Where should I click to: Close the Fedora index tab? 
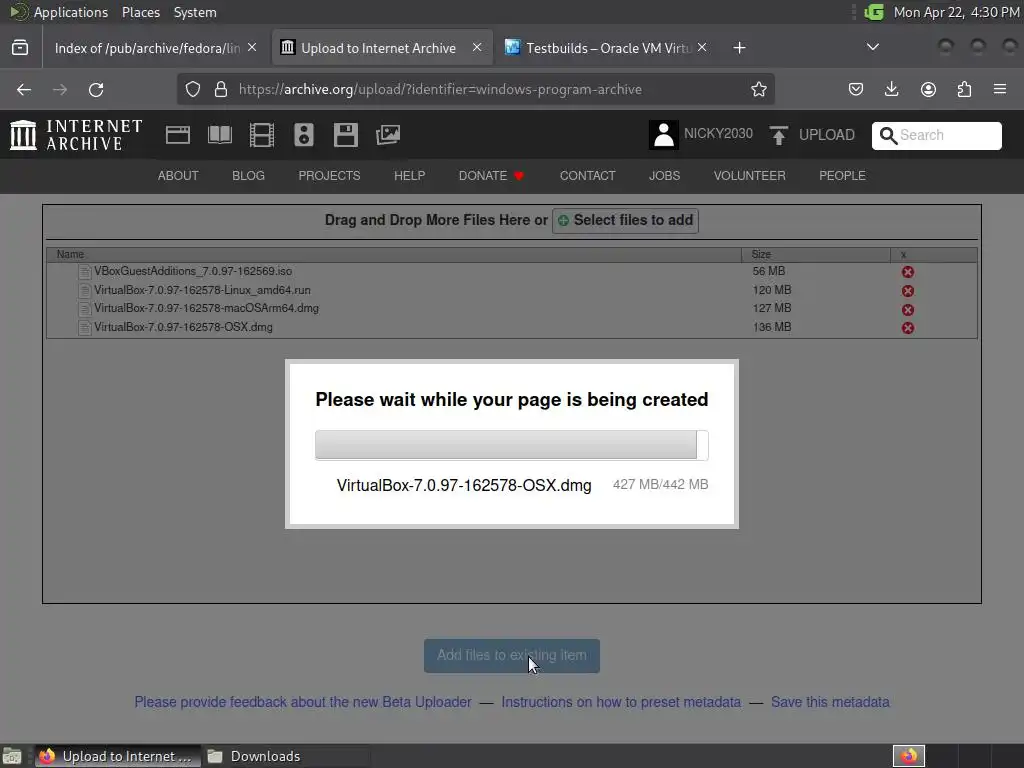(252, 48)
